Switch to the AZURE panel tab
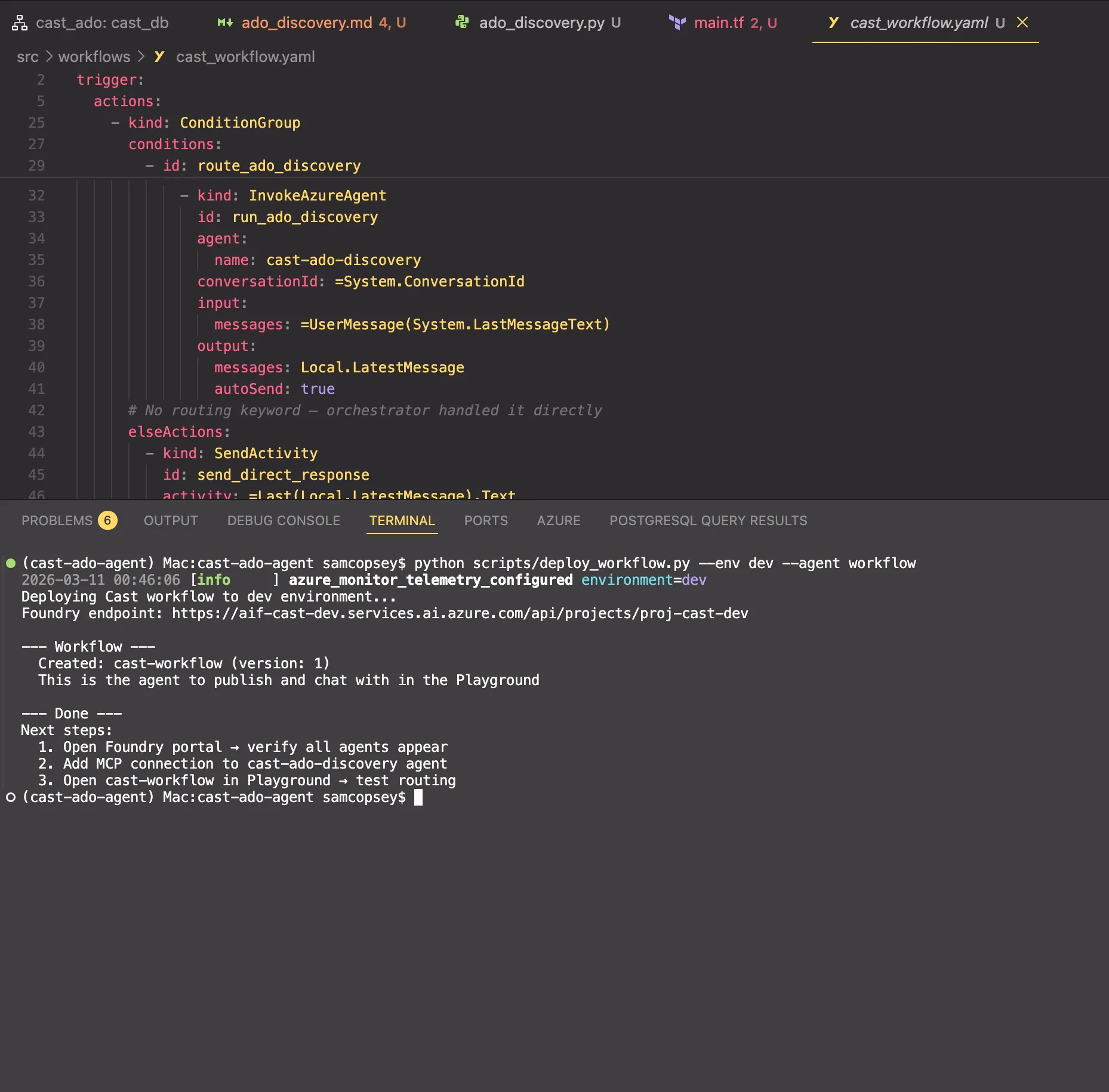The image size is (1109, 1092). tap(557, 520)
